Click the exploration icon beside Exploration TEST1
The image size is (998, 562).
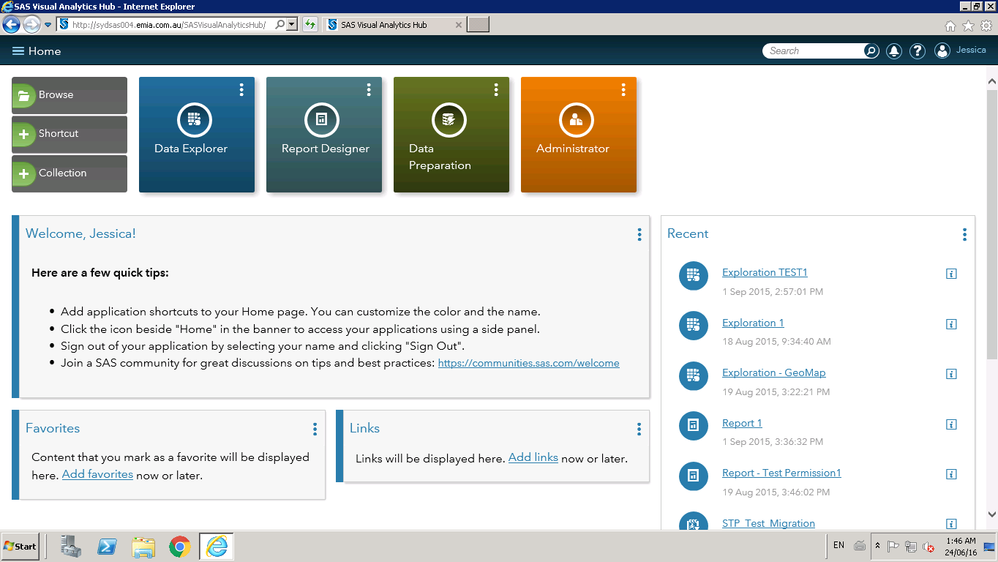click(x=693, y=276)
